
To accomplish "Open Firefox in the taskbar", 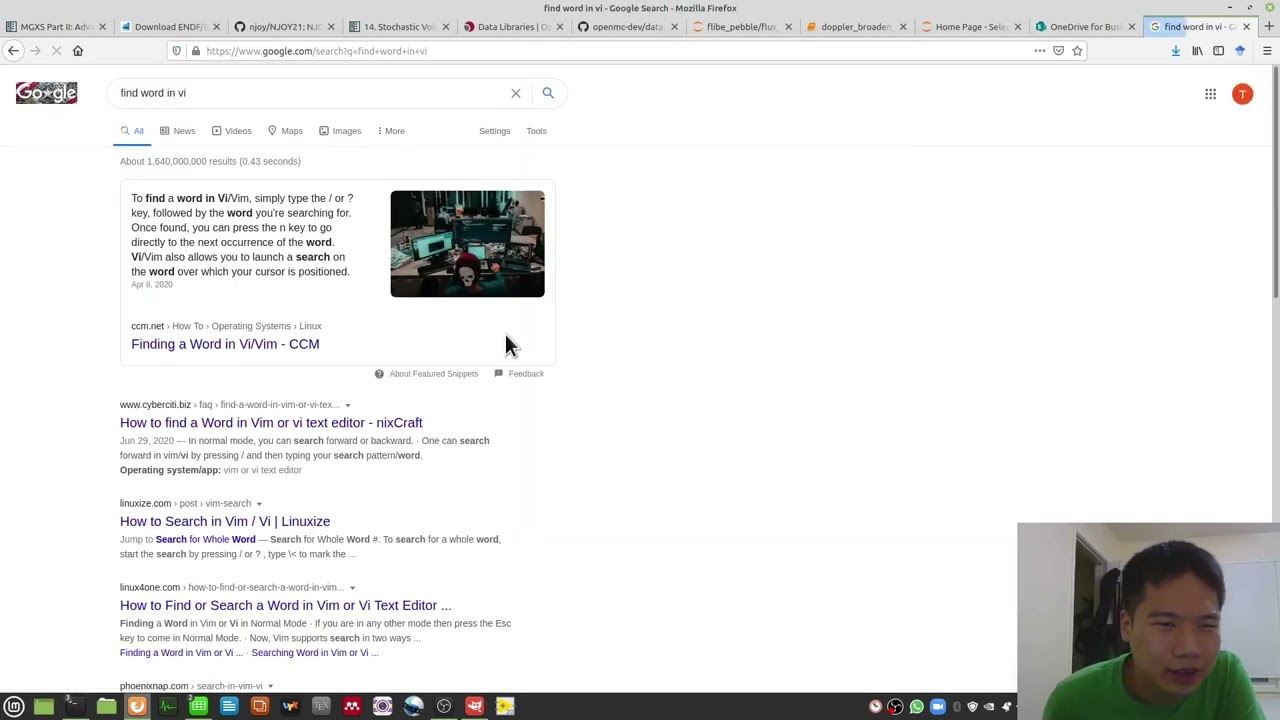I will [x=137, y=707].
